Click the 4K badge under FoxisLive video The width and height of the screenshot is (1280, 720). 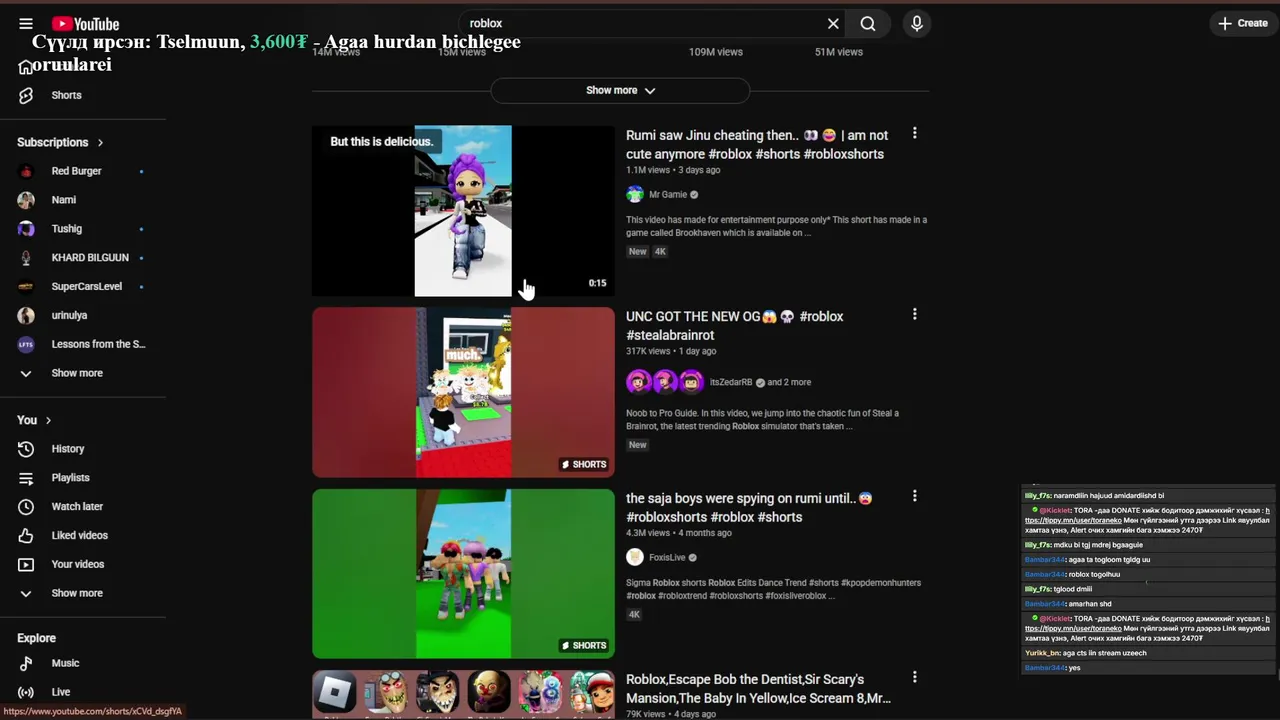[634, 615]
